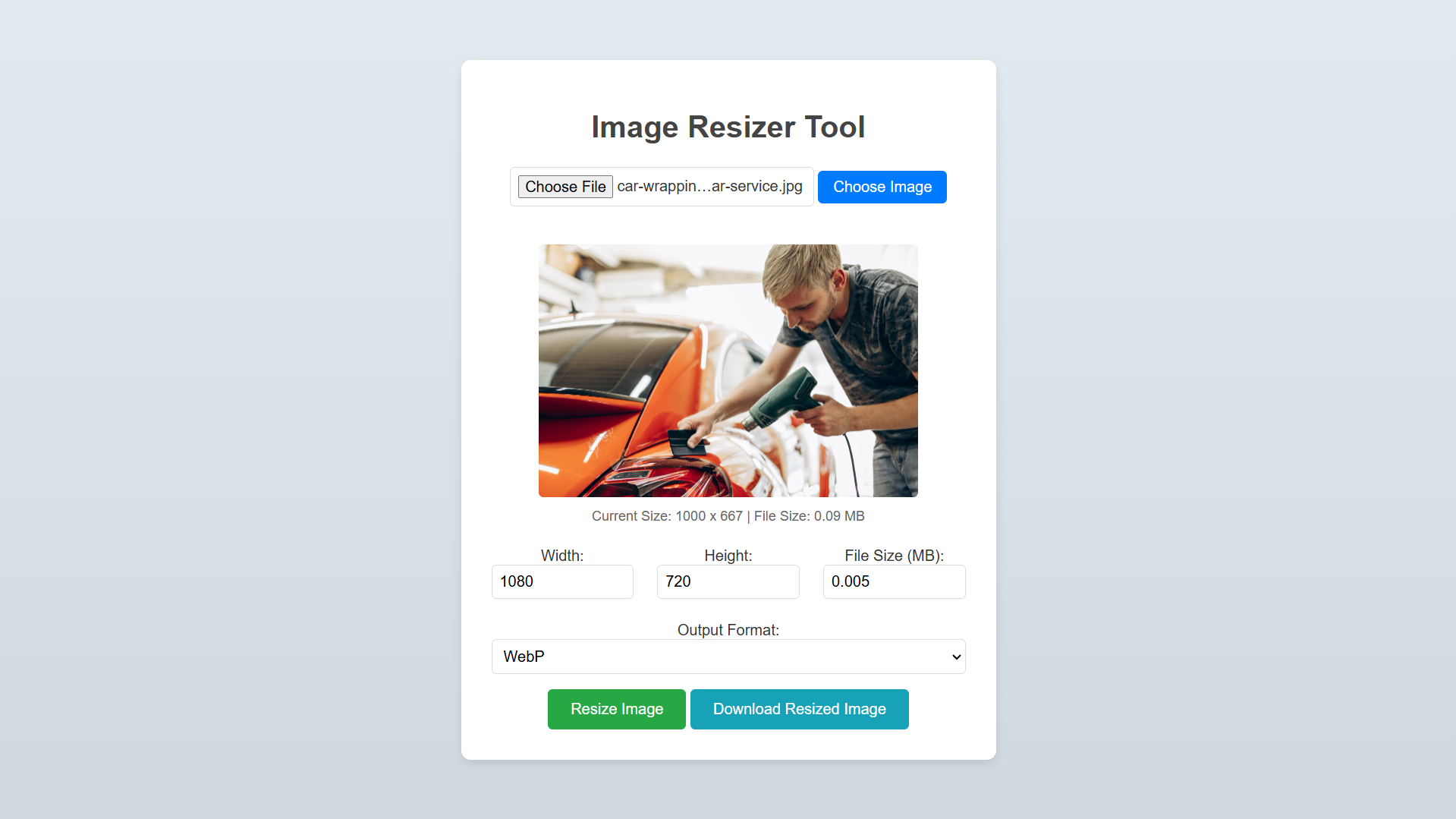Viewport: 1456px width, 819px height.
Task: Focus the File Size (MB) input field
Action: tap(895, 581)
